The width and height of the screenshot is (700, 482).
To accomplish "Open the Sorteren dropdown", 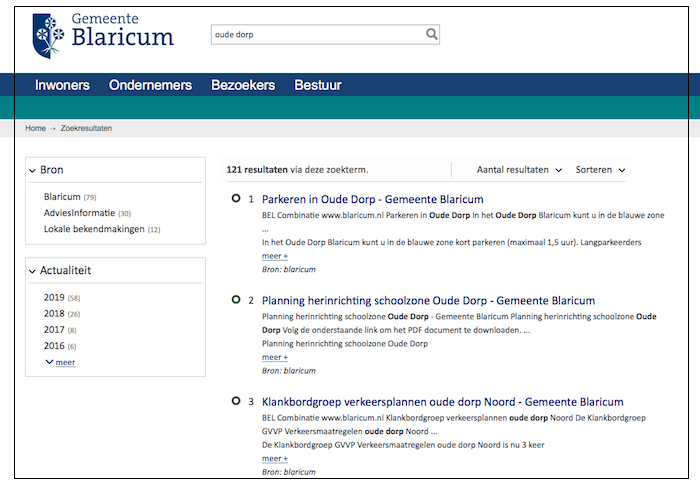I will pos(600,170).
